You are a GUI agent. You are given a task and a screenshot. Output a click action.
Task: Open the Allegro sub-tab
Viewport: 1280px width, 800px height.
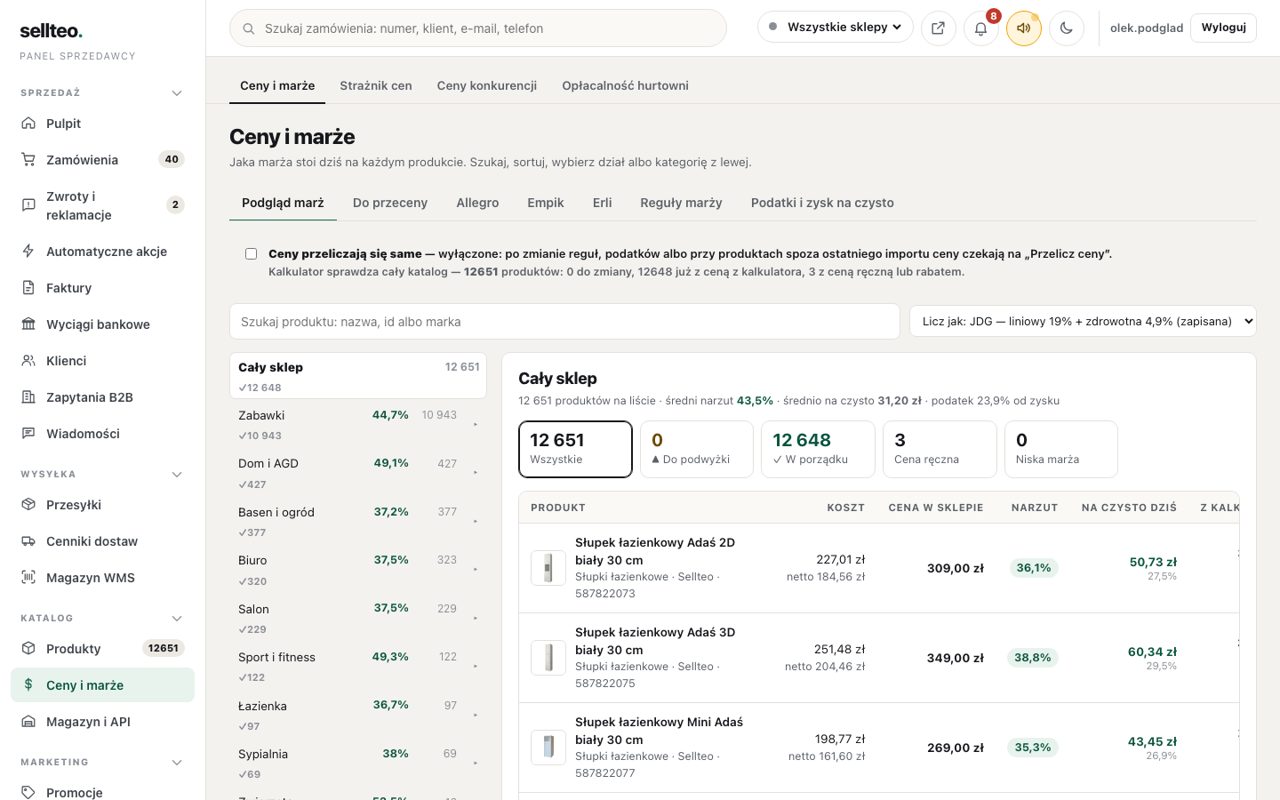click(x=477, y=202)
